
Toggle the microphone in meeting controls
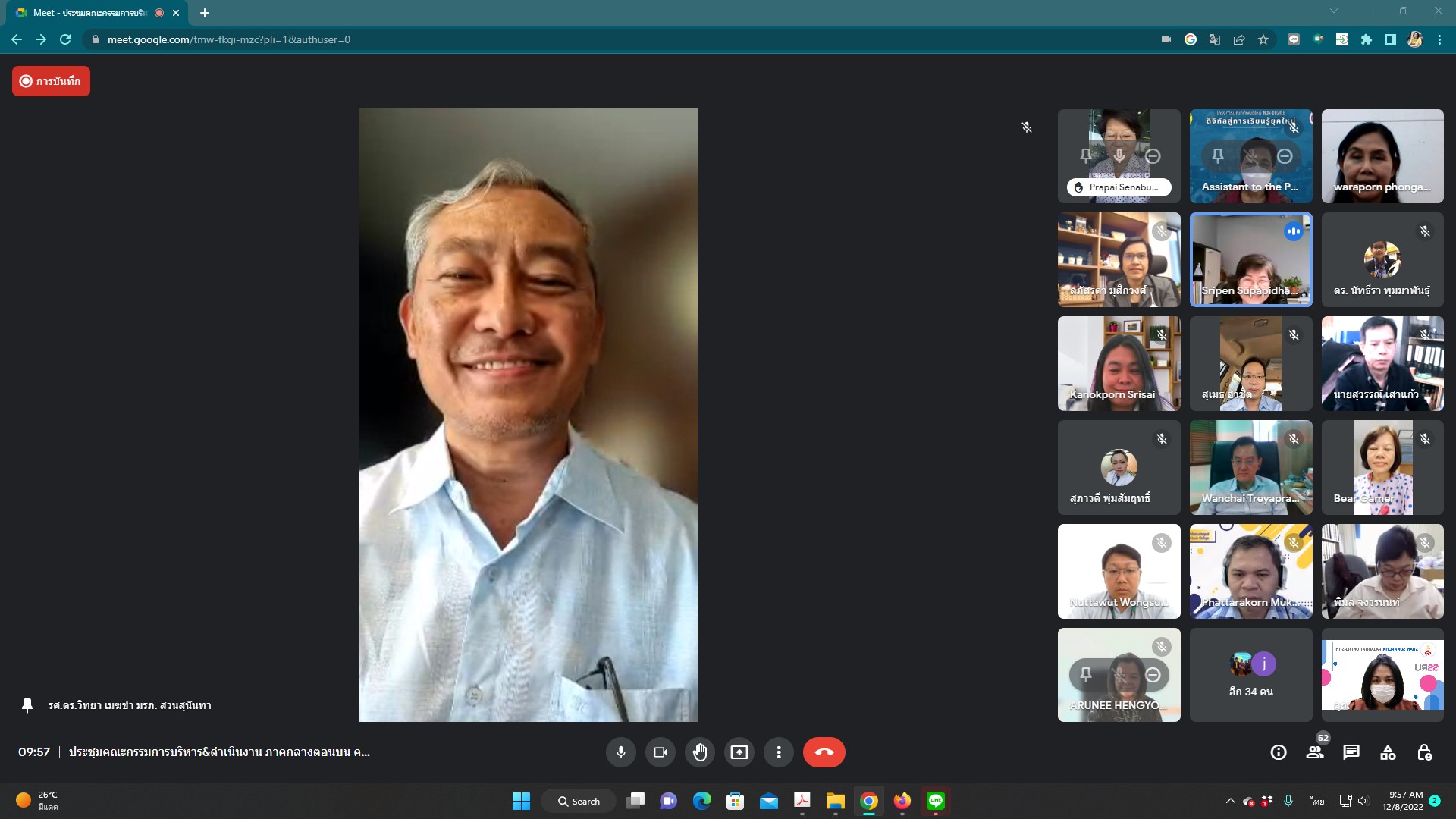[620, 752]
